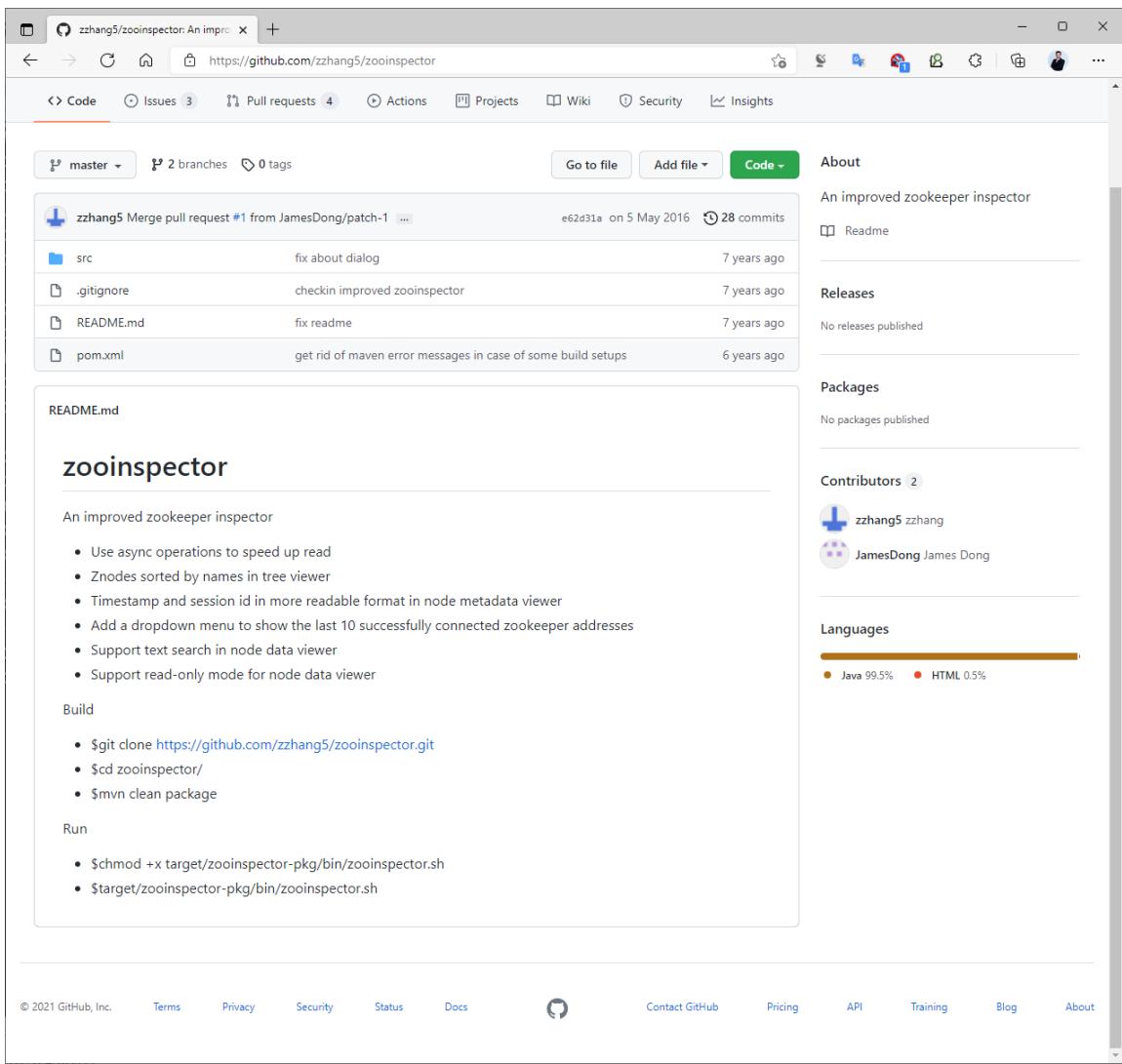Go to browser home icon
This screenshot has height=1064, width=1122.
pyautogui.click(x=146, y=60)
